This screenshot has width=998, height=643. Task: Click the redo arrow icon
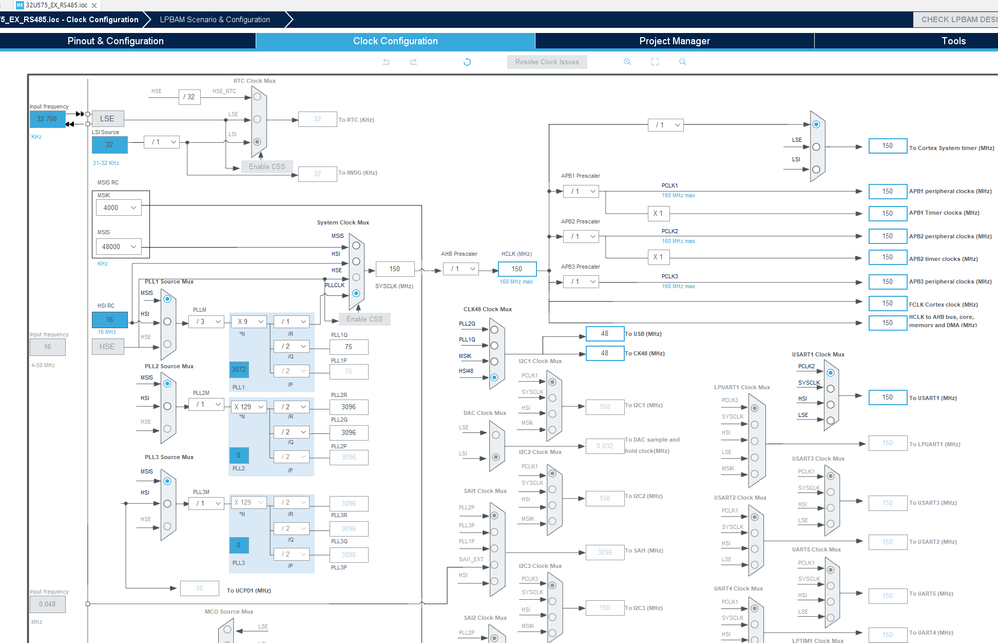(x=413, y=62)
